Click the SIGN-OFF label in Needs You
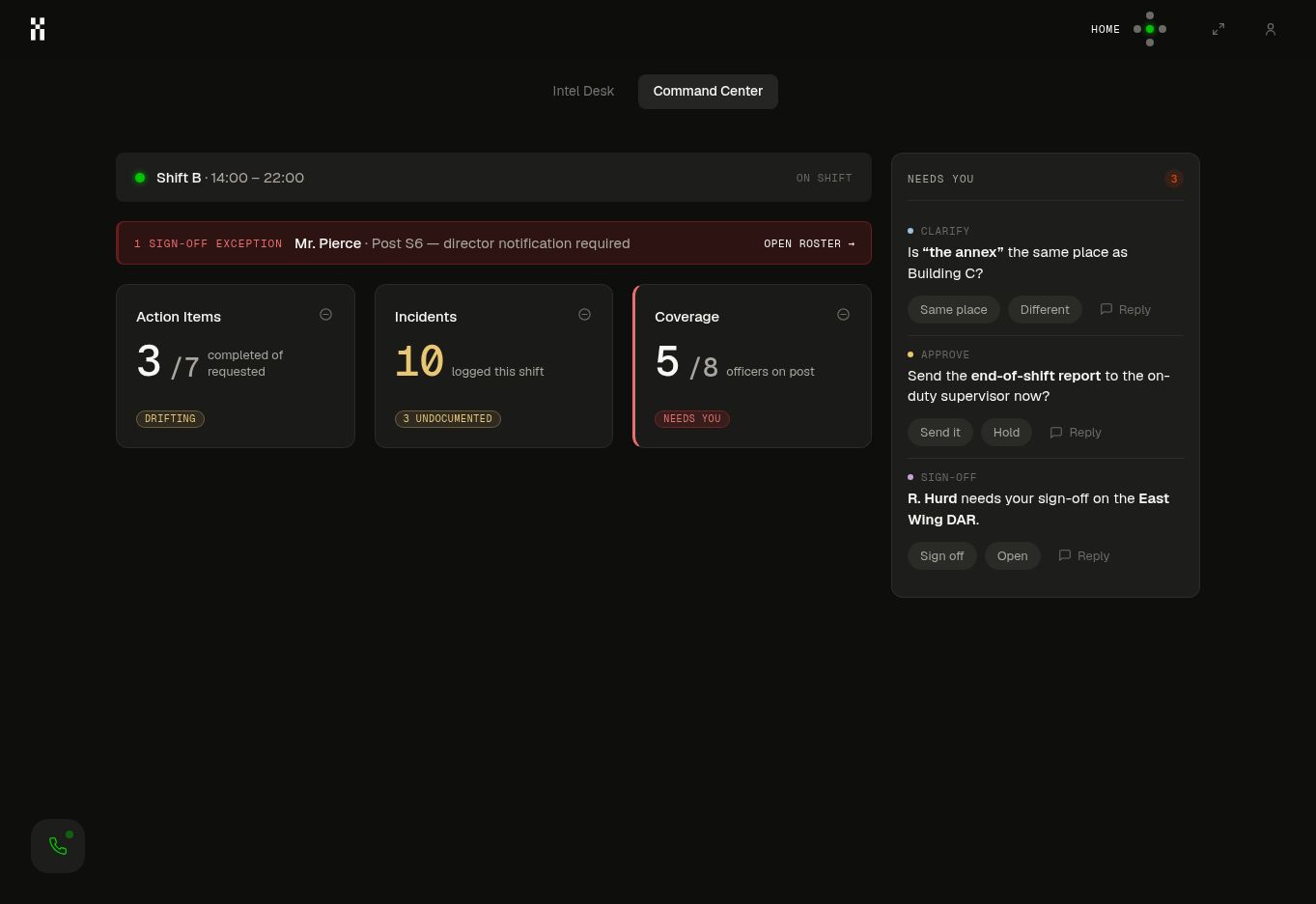This screenshot has height=904, width=1316. click(x=948, y=477)
